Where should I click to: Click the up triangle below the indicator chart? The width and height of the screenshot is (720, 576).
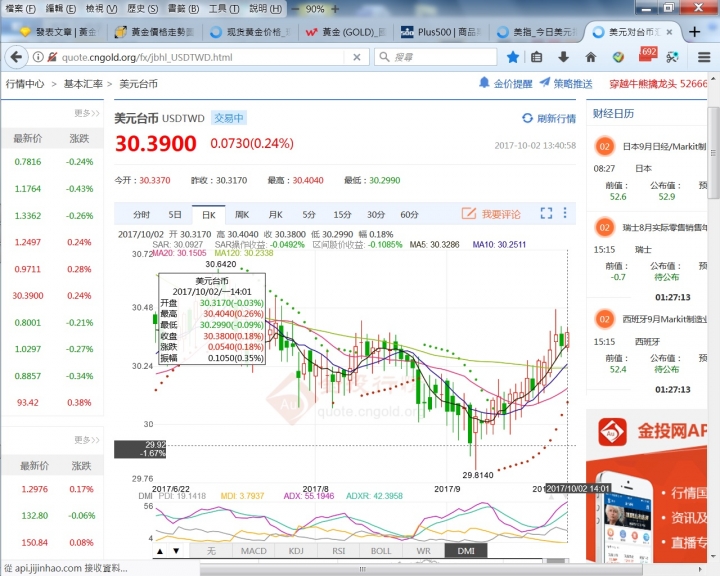click(x=160, y=551)
